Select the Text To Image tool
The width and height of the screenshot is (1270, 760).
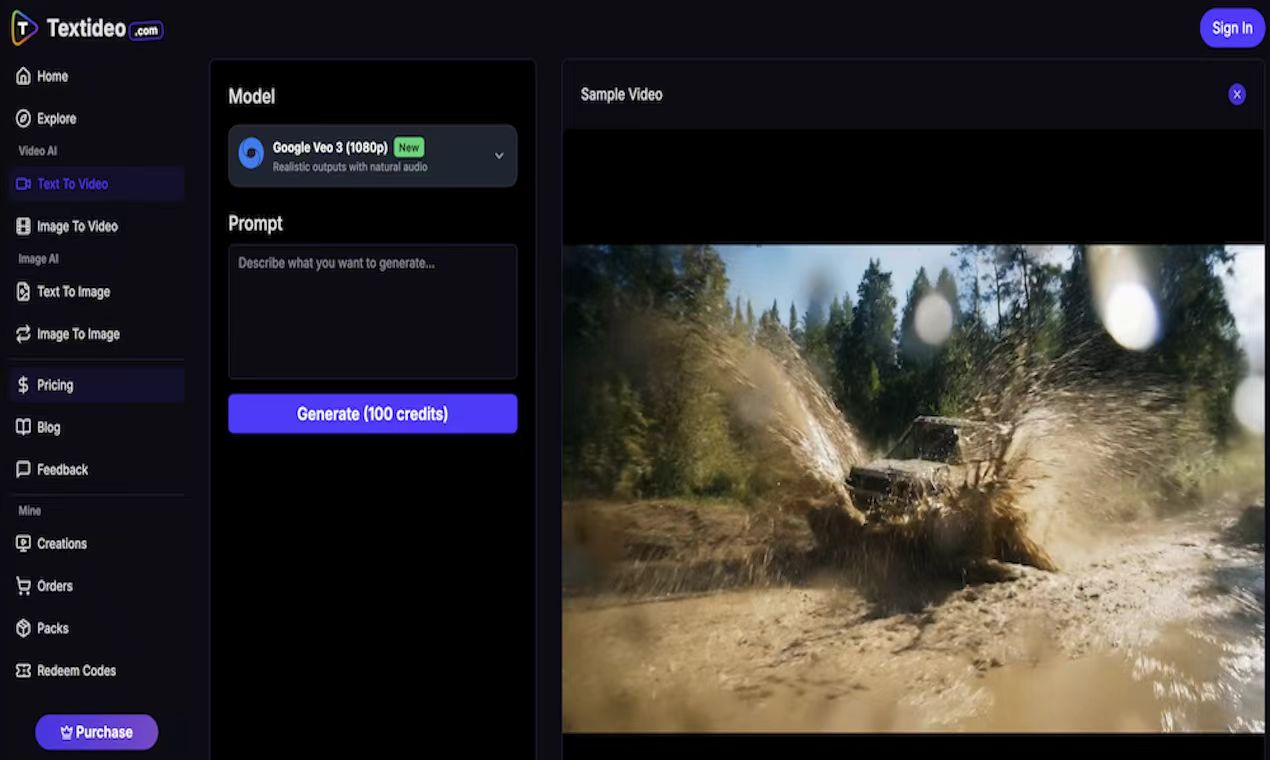pyautogui.click(x=72, y=291)
